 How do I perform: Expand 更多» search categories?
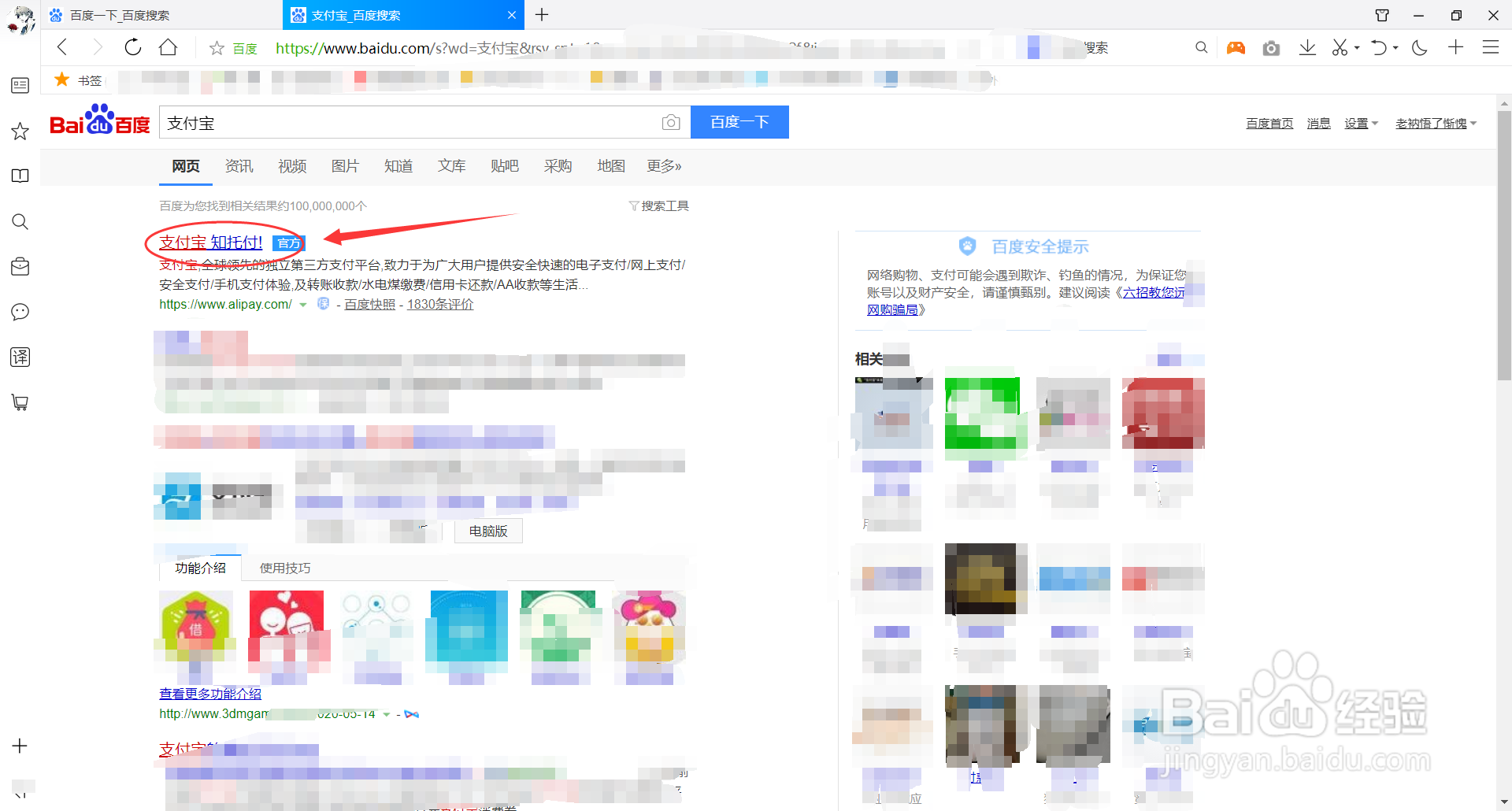[664, 166]
